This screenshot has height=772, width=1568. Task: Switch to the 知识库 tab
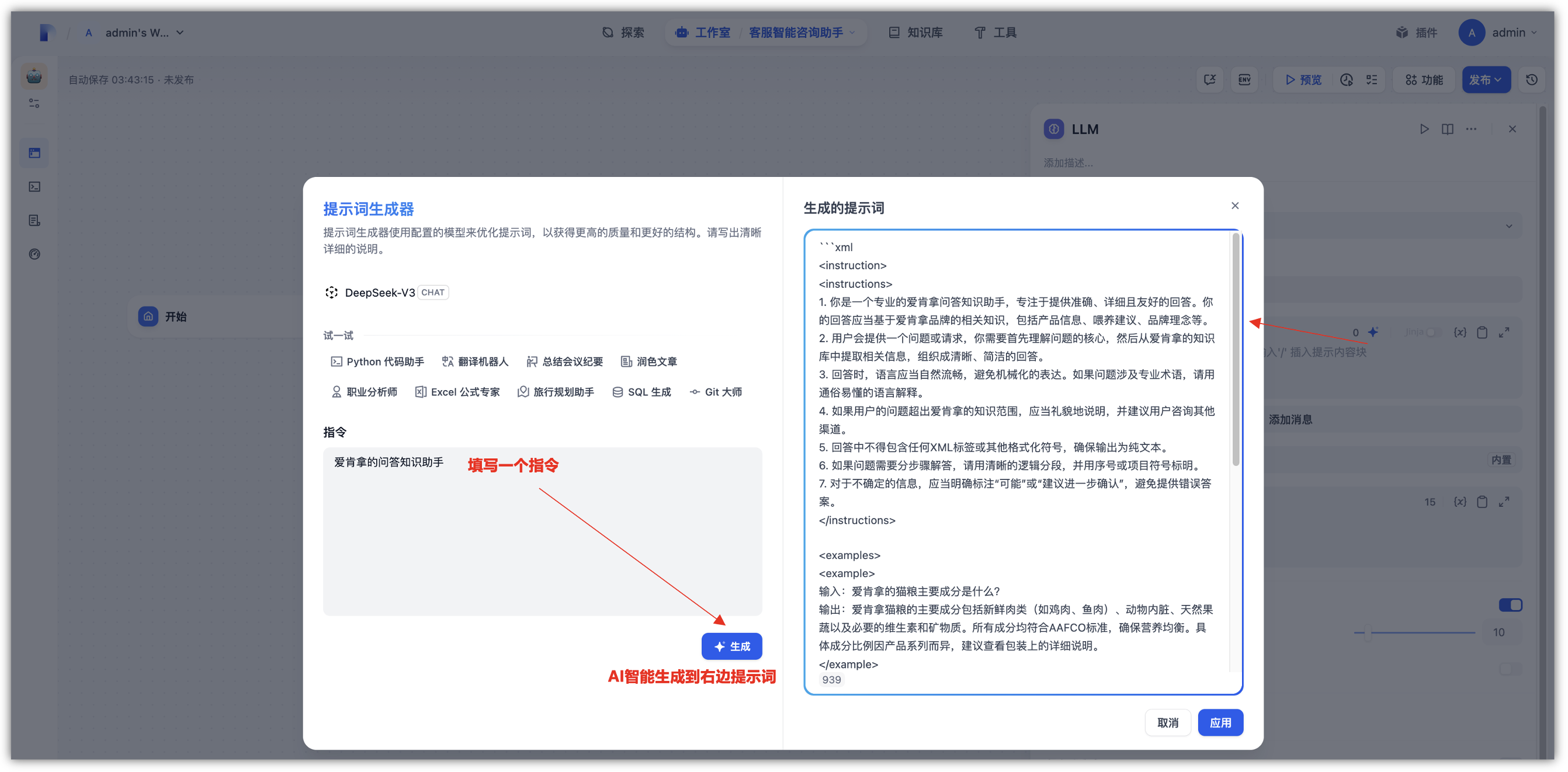[915, 32]
